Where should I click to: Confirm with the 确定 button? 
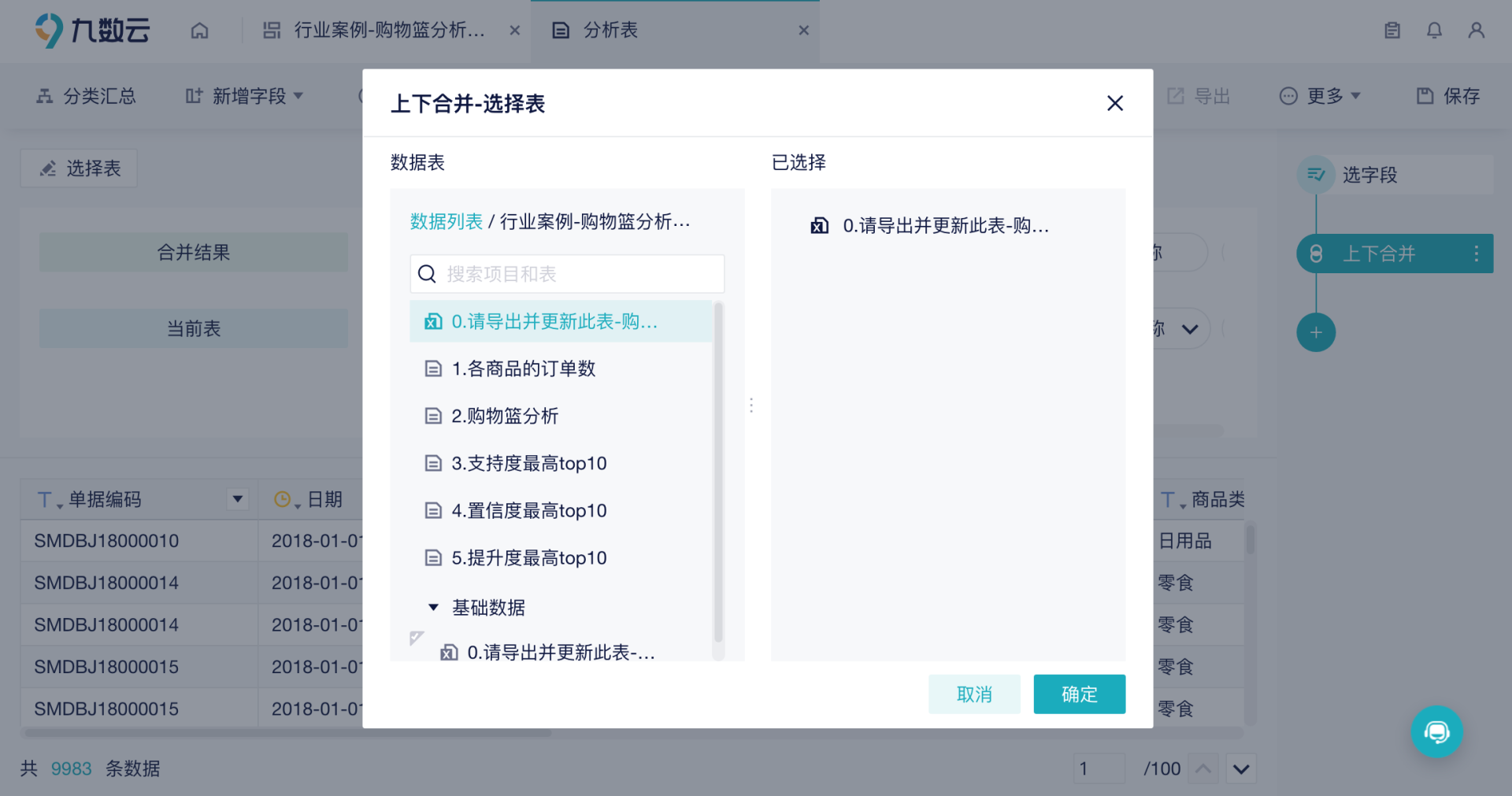coord(1079,694)
